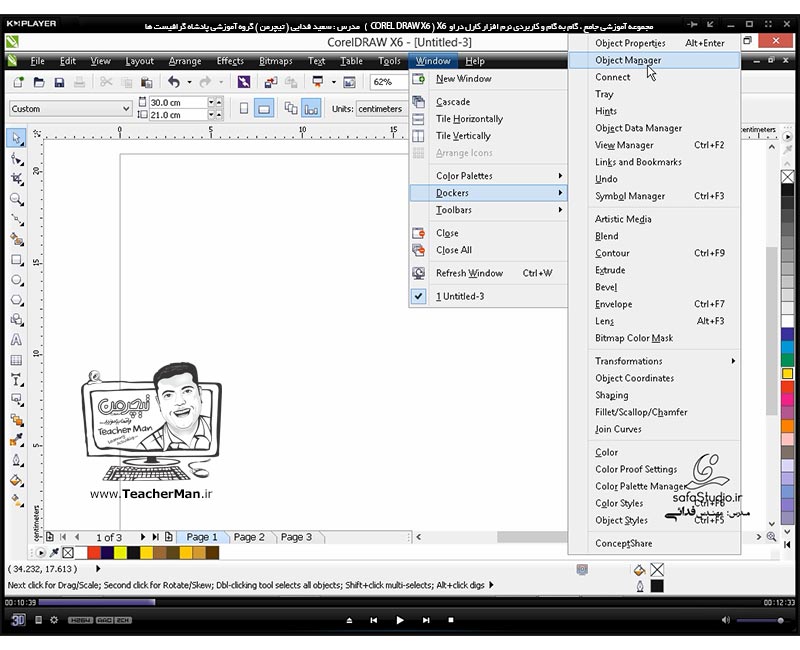800x650 pixels.
Task: Click the KMPlayer volume speaker icon
Action: [726, 620]
